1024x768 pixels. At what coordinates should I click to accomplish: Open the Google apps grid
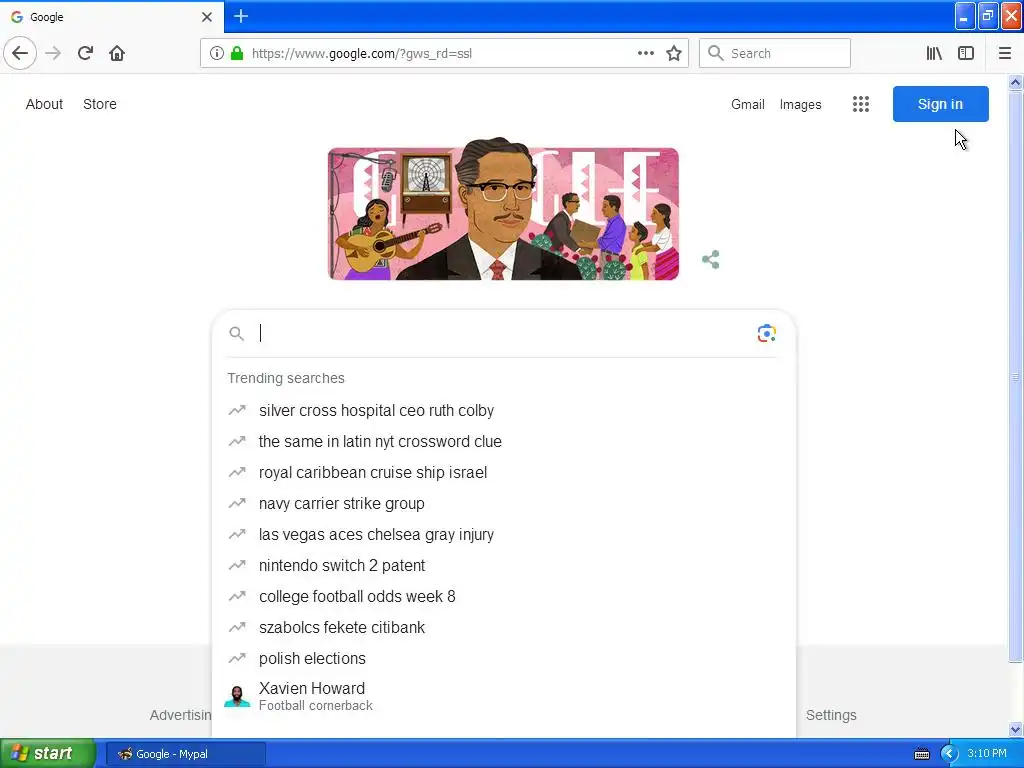click(x=861, y=104)
